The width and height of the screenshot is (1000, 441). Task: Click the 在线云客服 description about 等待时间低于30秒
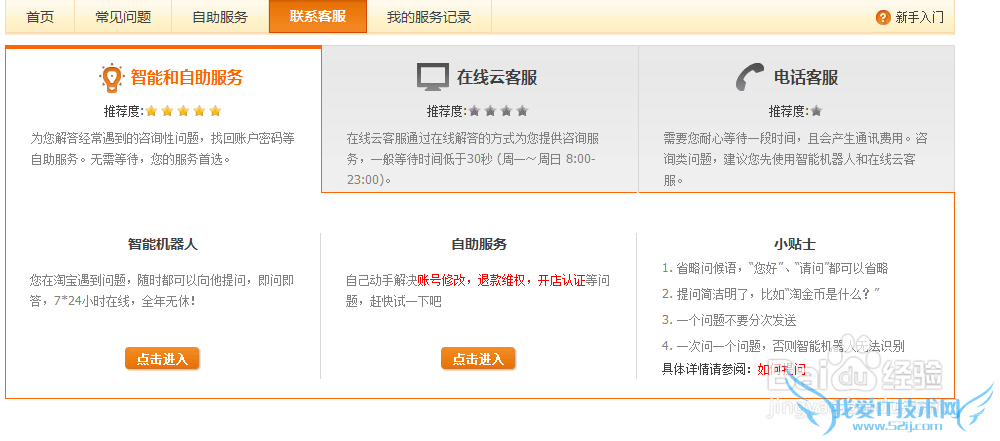coord(471,159)
